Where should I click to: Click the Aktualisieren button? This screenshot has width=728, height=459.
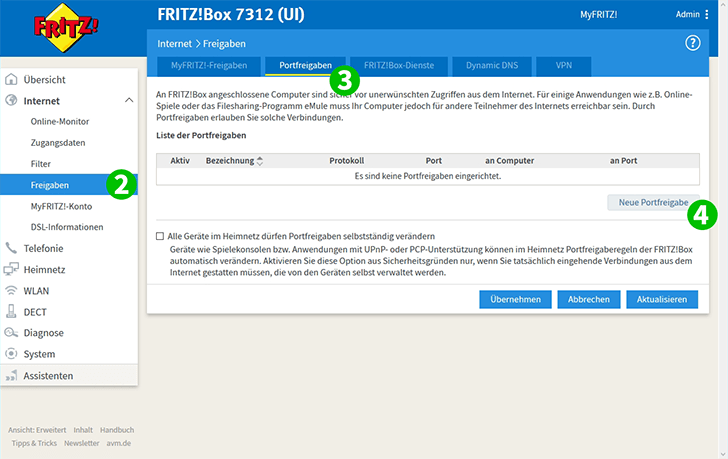(662, 299)
